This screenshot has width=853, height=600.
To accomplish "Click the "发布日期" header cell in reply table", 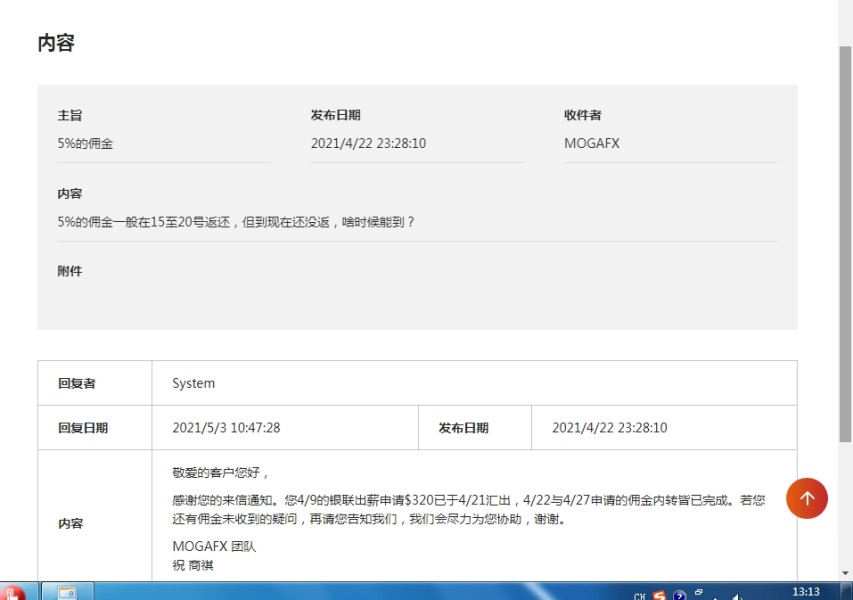I will click(474, 428).
